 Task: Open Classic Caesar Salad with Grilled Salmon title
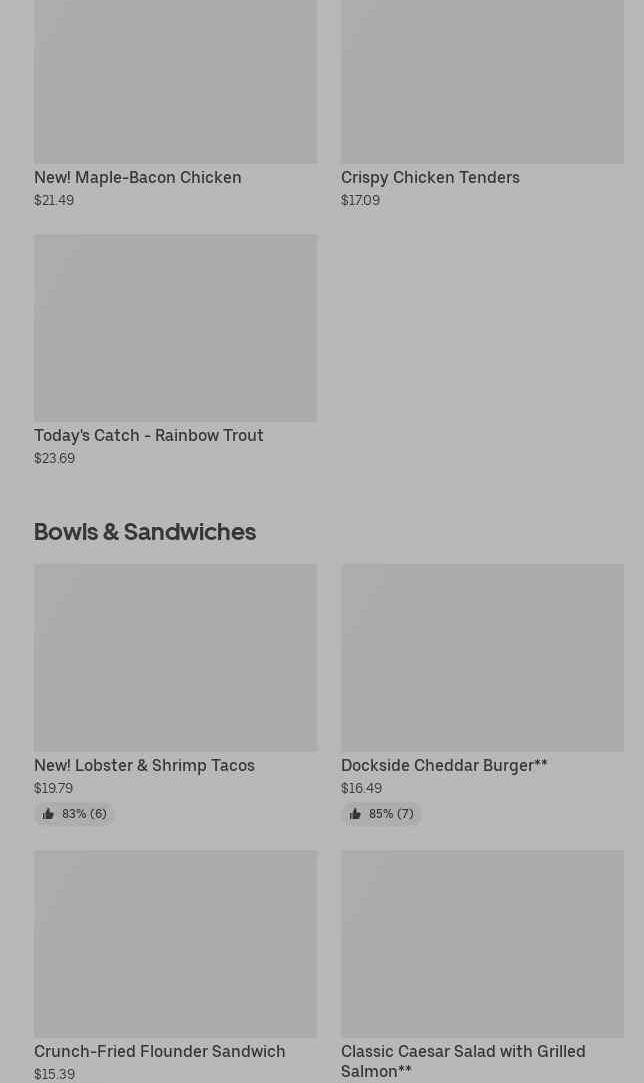coord(462,1061)
